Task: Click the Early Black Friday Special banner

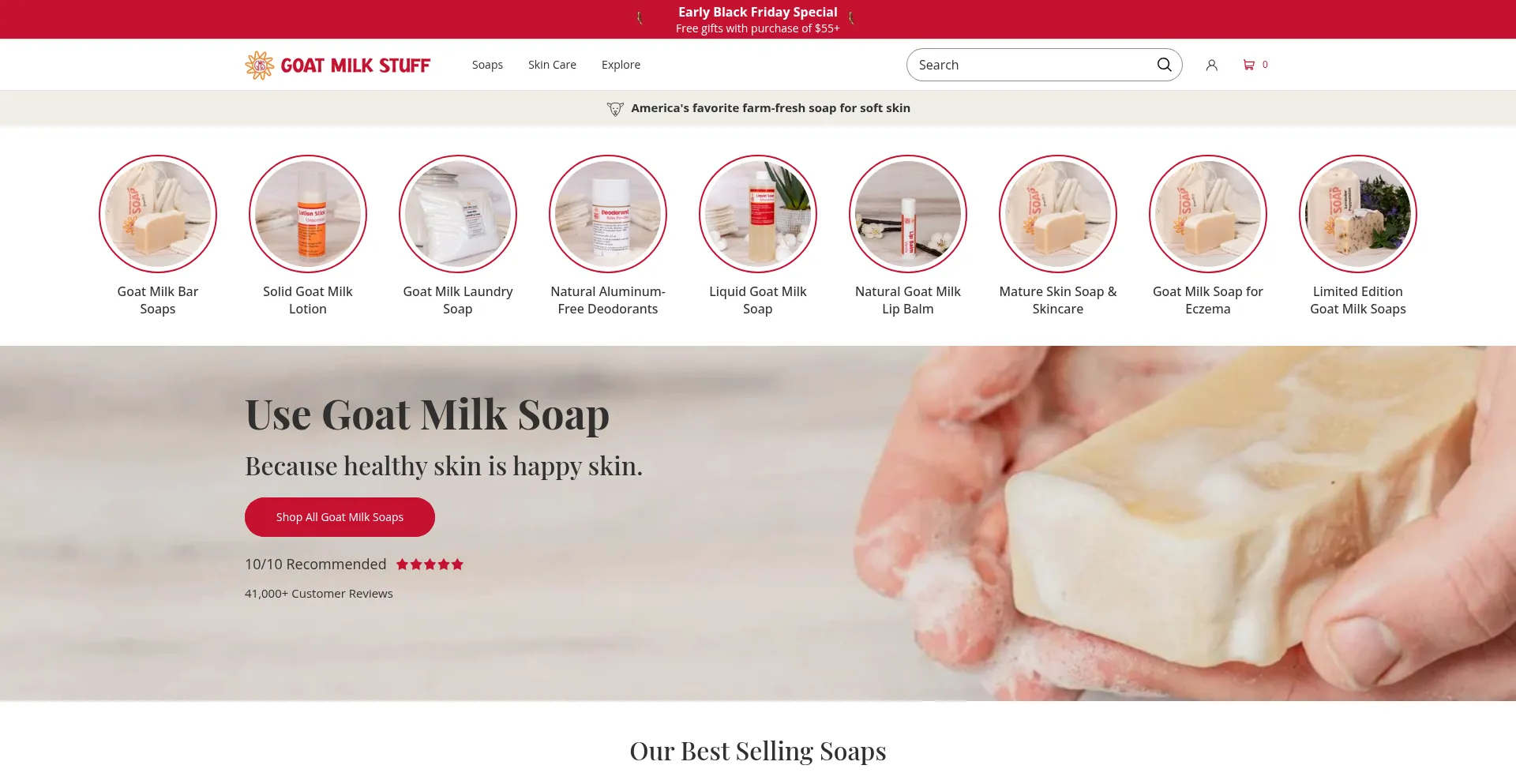Action: click(x=758, y=20)
